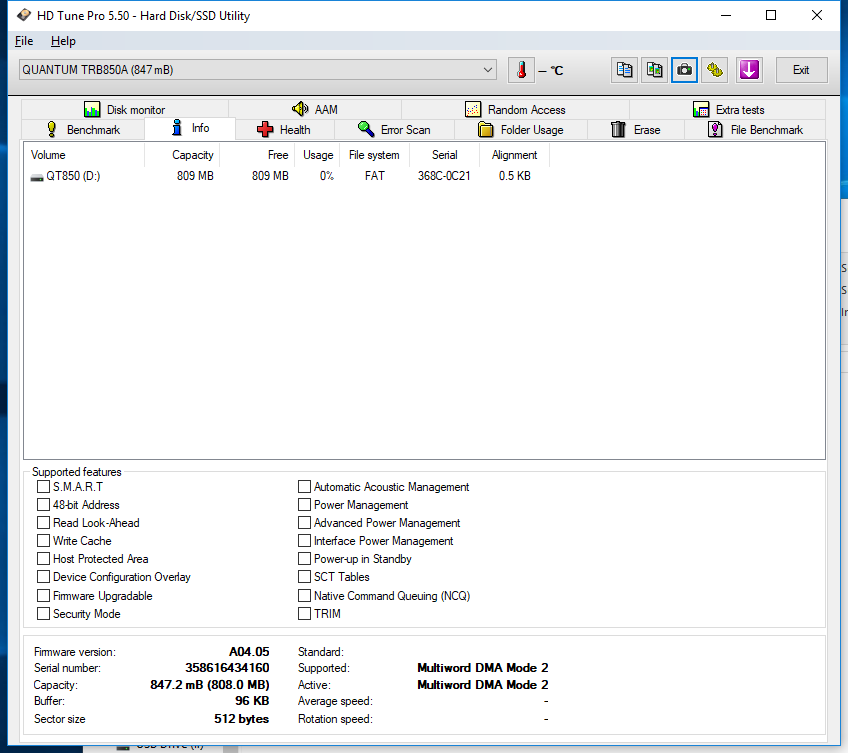Click the serial value 368C-0C21
The height and width of the screenshot is (753, 848).
(x=444, y=176)
